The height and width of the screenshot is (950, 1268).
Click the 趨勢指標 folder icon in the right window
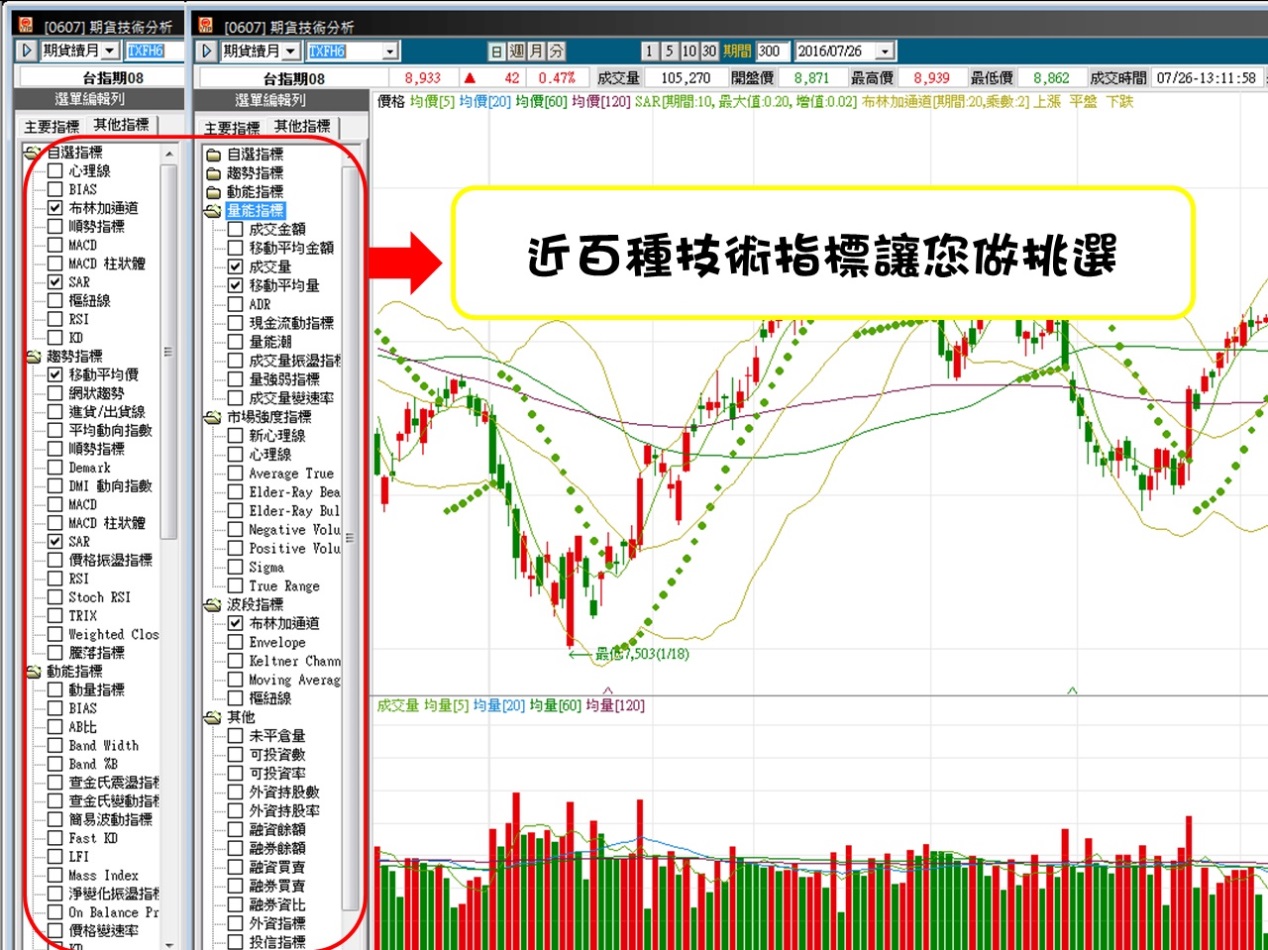[213, 173]
